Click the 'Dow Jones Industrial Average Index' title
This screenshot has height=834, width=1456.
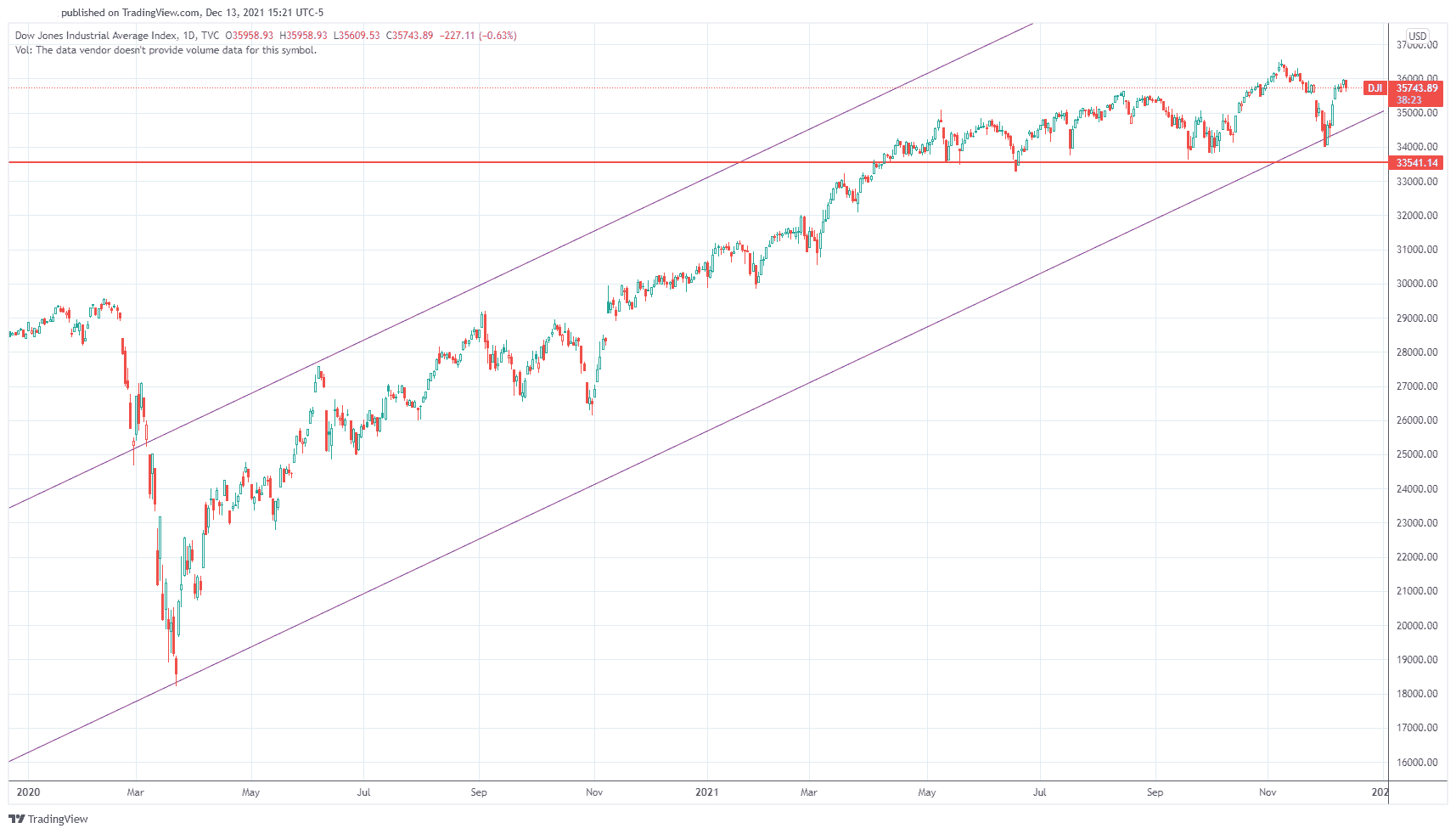click(96, 36)
